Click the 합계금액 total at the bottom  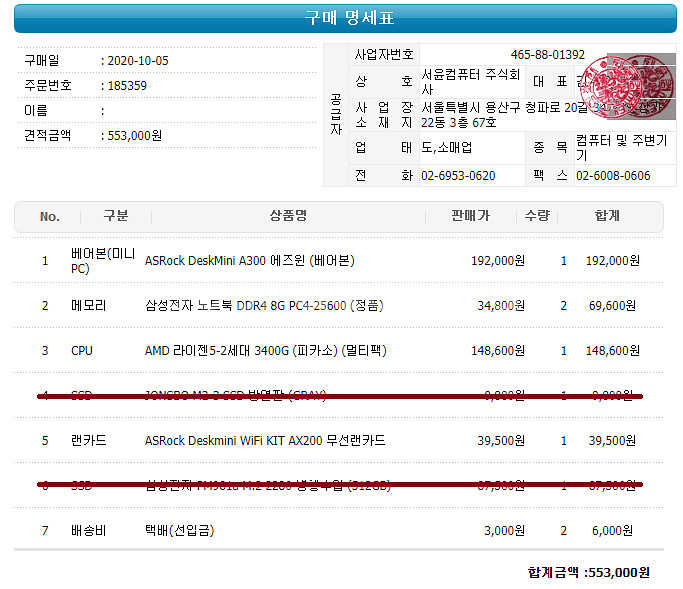588,573
